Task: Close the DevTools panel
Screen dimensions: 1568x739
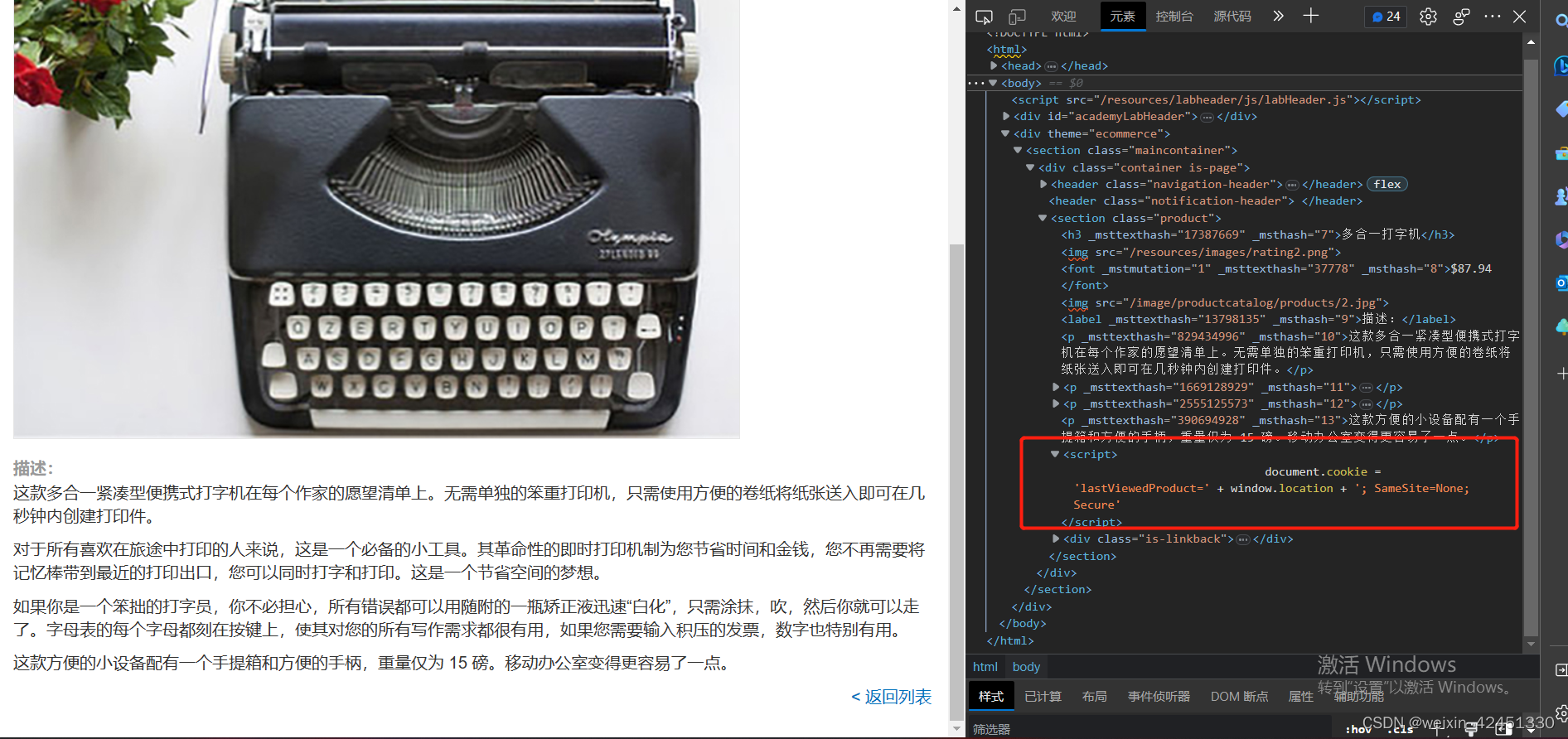Action: click(1520, 17)
